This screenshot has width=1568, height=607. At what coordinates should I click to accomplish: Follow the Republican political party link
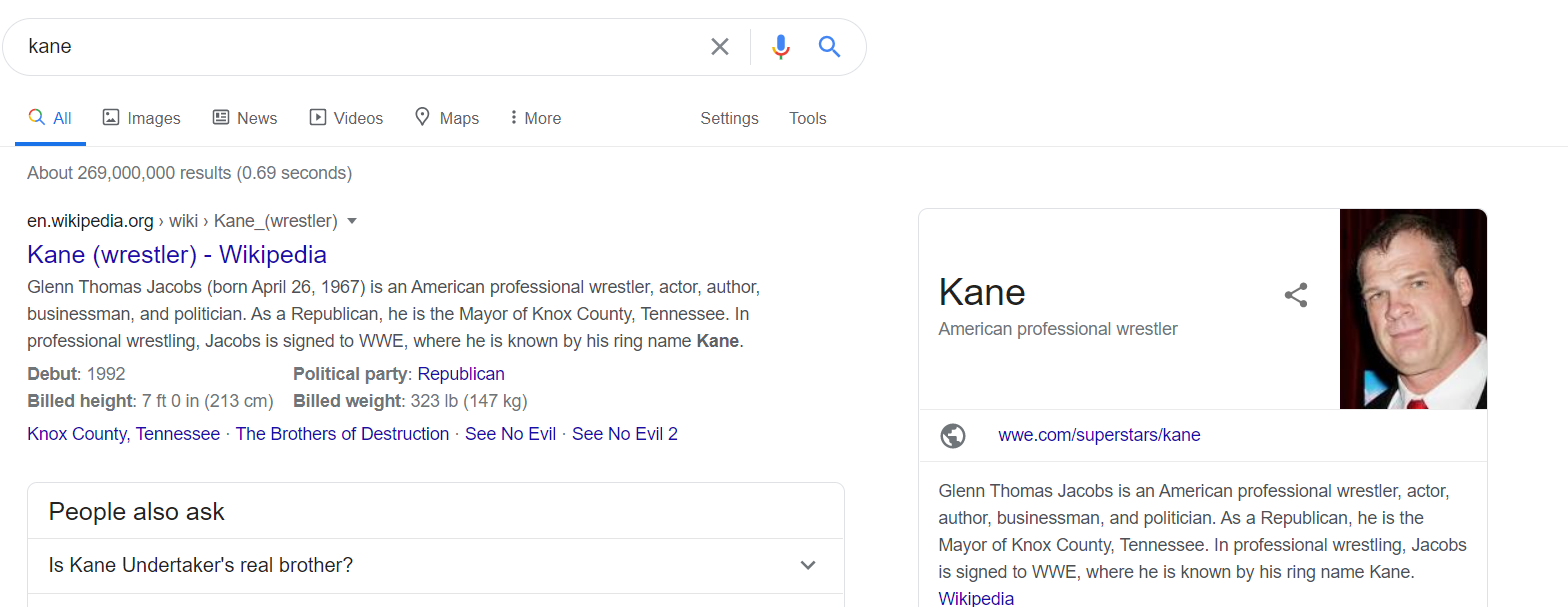pyautogui.click(x=461, y=374)
